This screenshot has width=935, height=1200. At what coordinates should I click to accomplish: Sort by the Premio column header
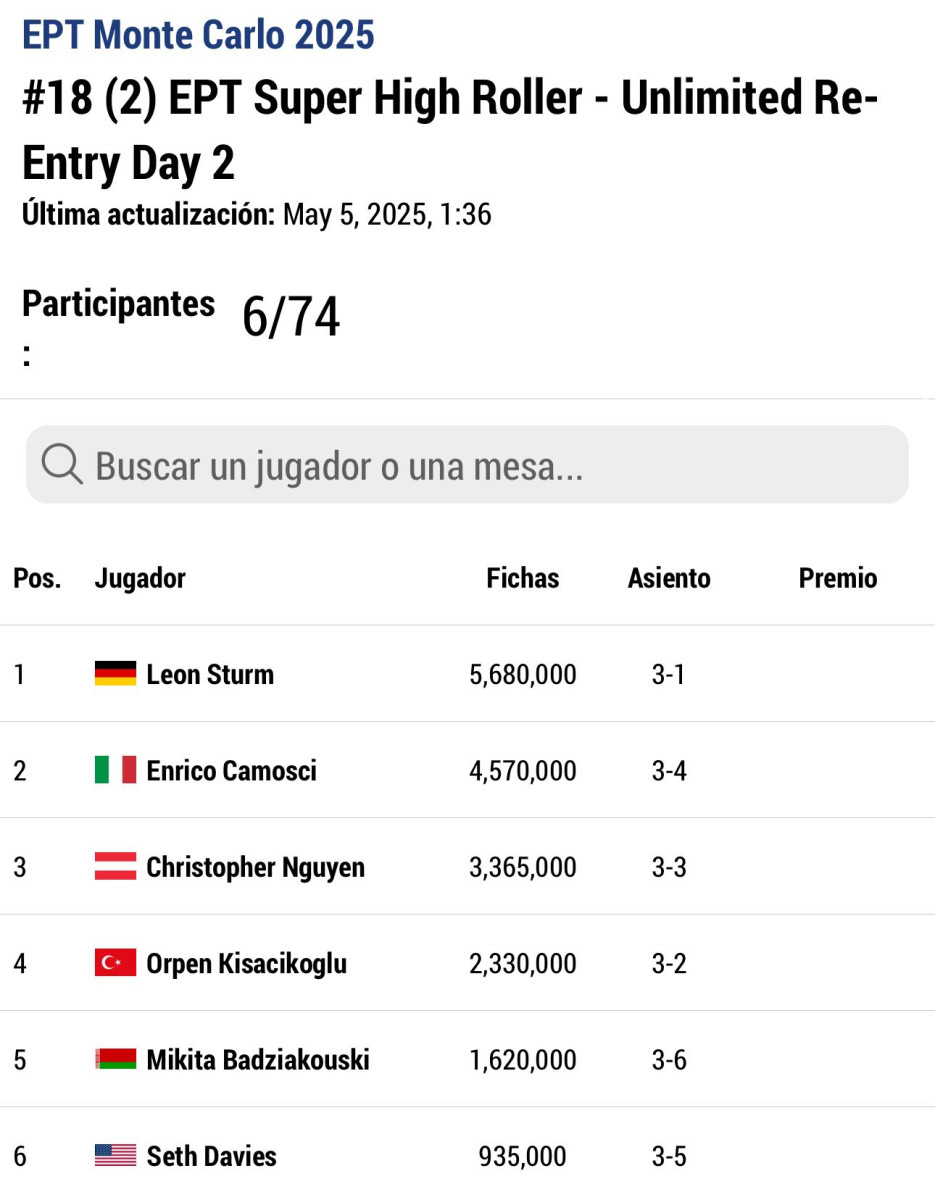pyautogui.click(x=838, y=578)
